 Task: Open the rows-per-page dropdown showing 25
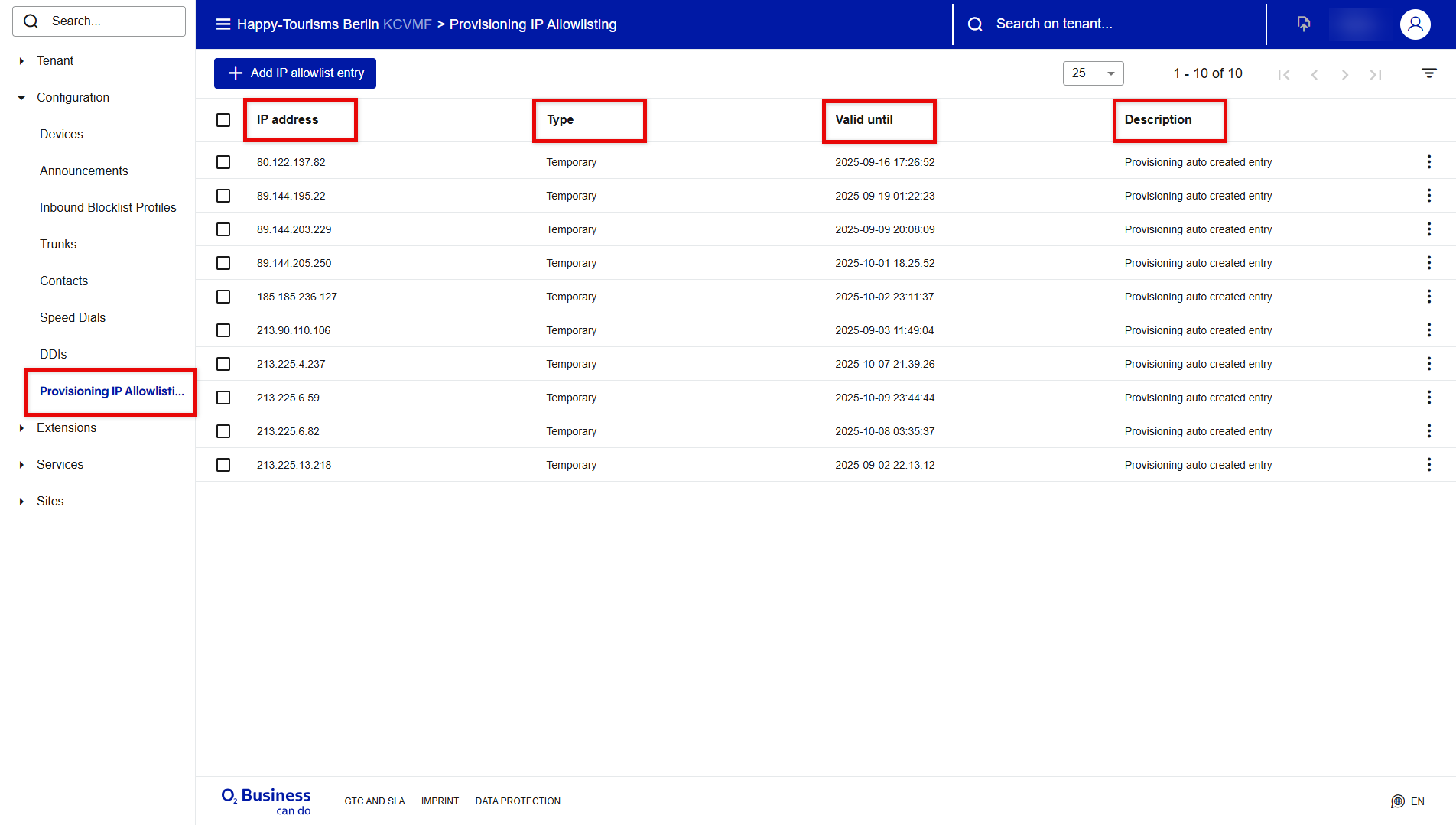tap(1093, 73)
